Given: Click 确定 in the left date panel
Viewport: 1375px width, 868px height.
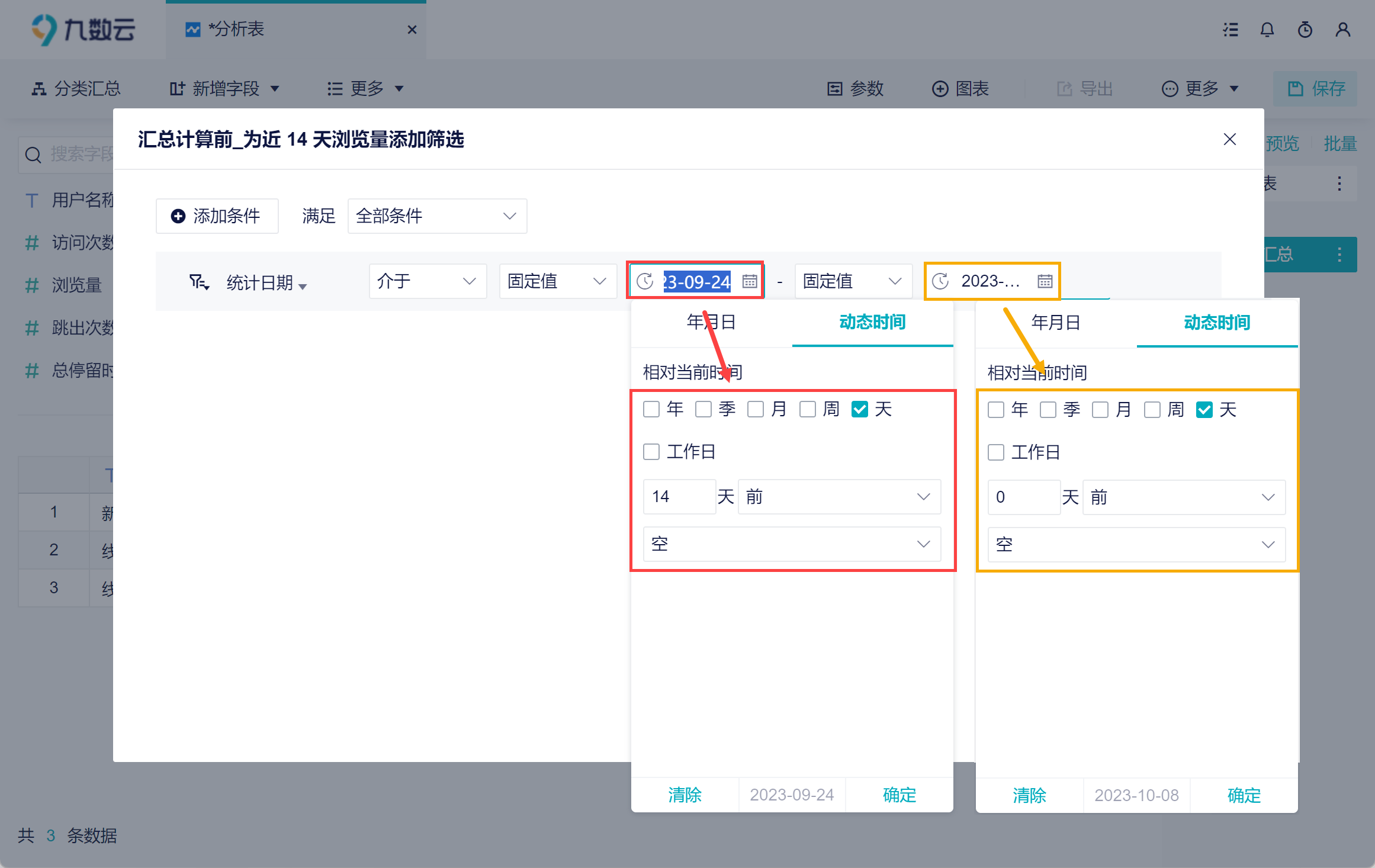Looking at the screenshot, I should point(899,795).
